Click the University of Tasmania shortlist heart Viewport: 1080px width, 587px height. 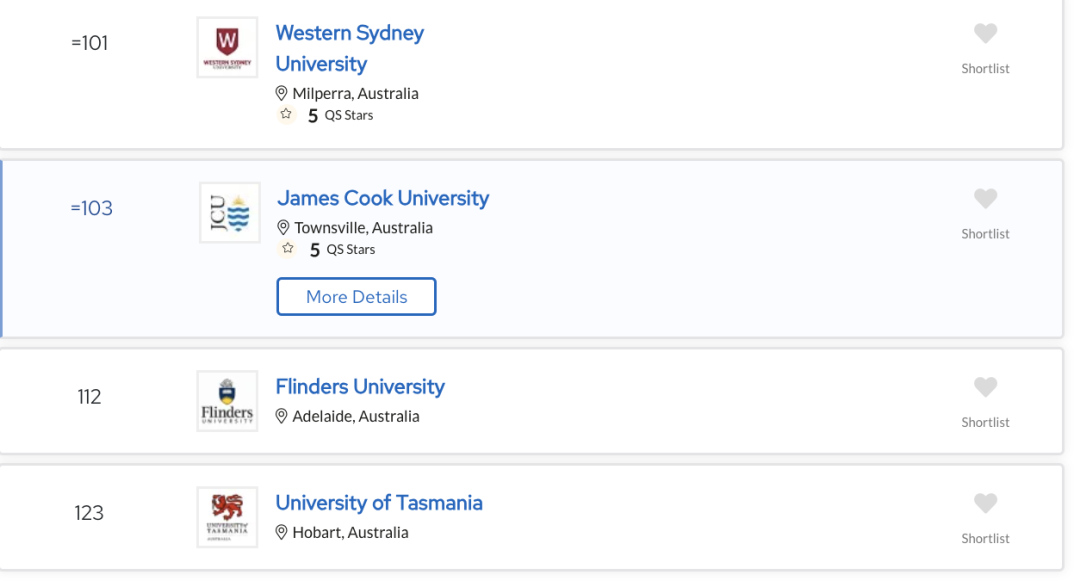point(985,503)
